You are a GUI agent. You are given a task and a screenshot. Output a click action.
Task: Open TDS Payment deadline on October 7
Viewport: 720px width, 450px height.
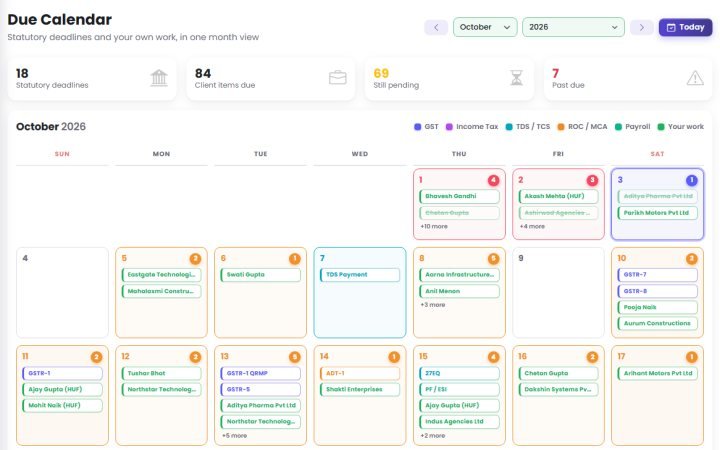360,275
